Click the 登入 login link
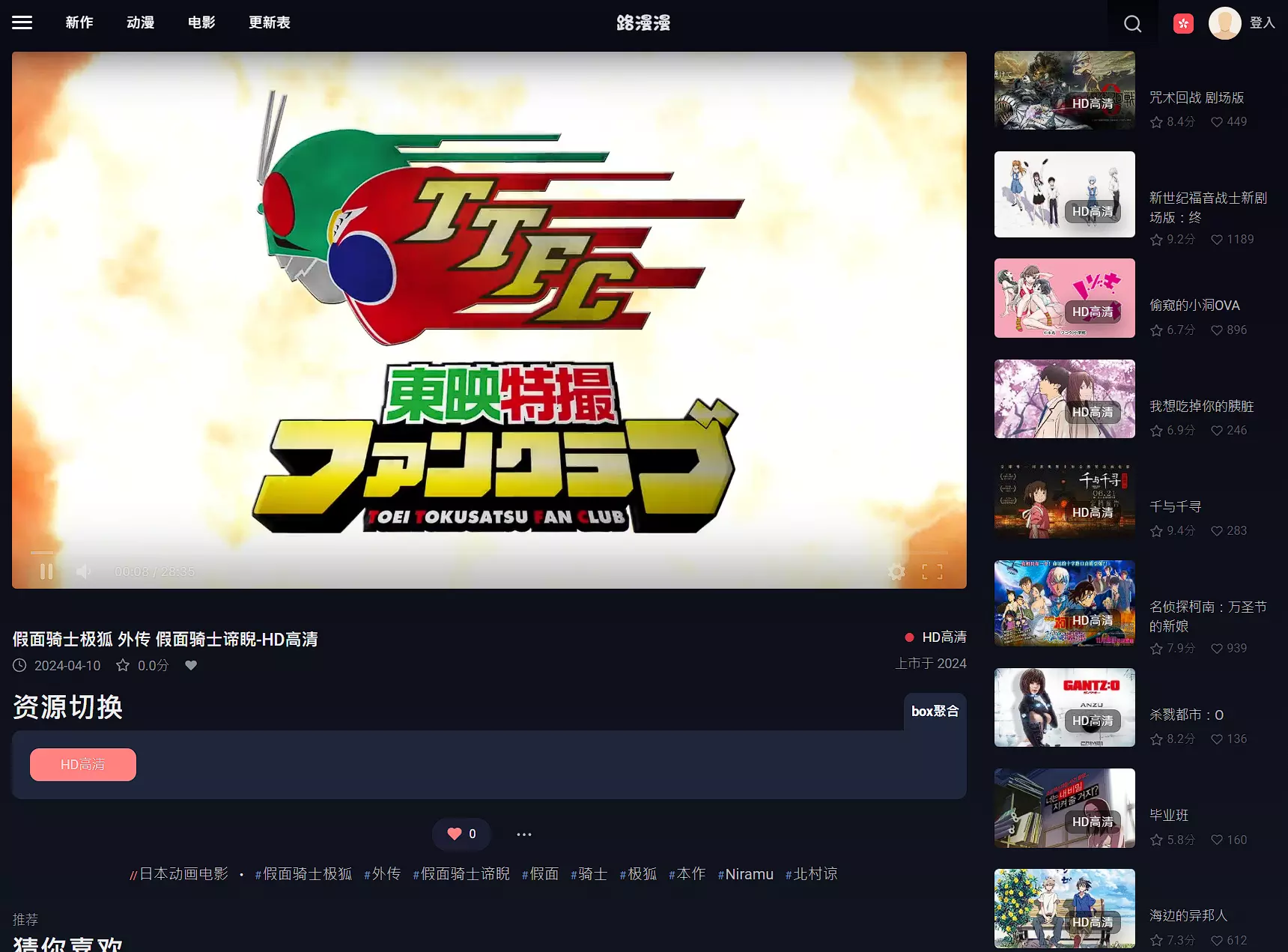Image resolution: width=1288 pixels, height=952 pixels. [1262, 22]
